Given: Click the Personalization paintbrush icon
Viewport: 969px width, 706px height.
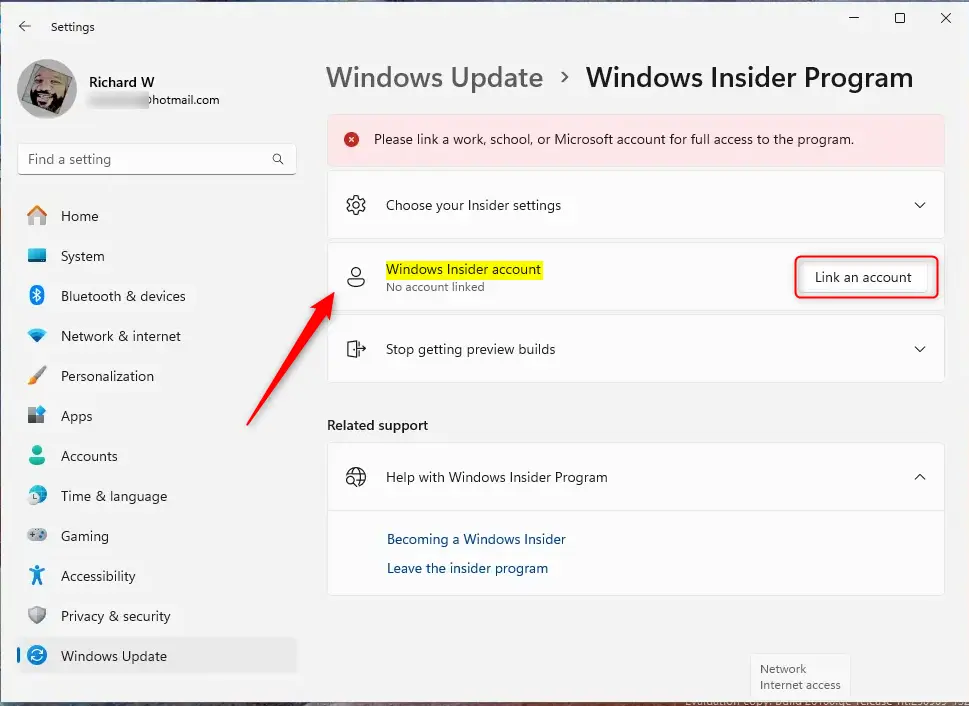Looking at the screenshot, I should point(37,375).
